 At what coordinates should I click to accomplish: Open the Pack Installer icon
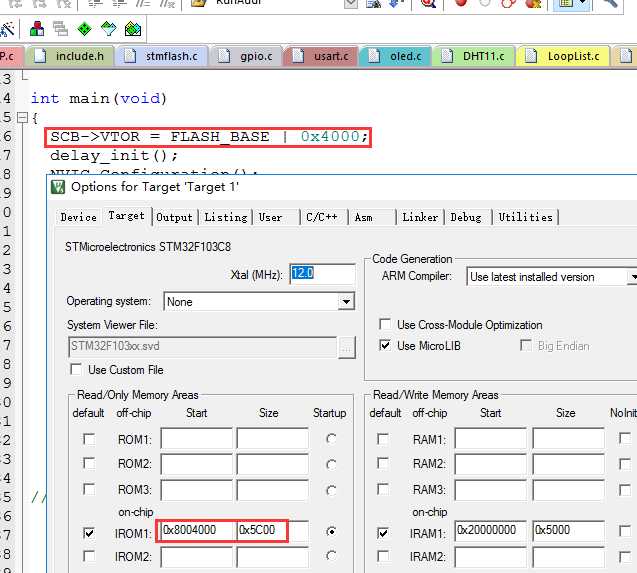(x=133, y=29)
